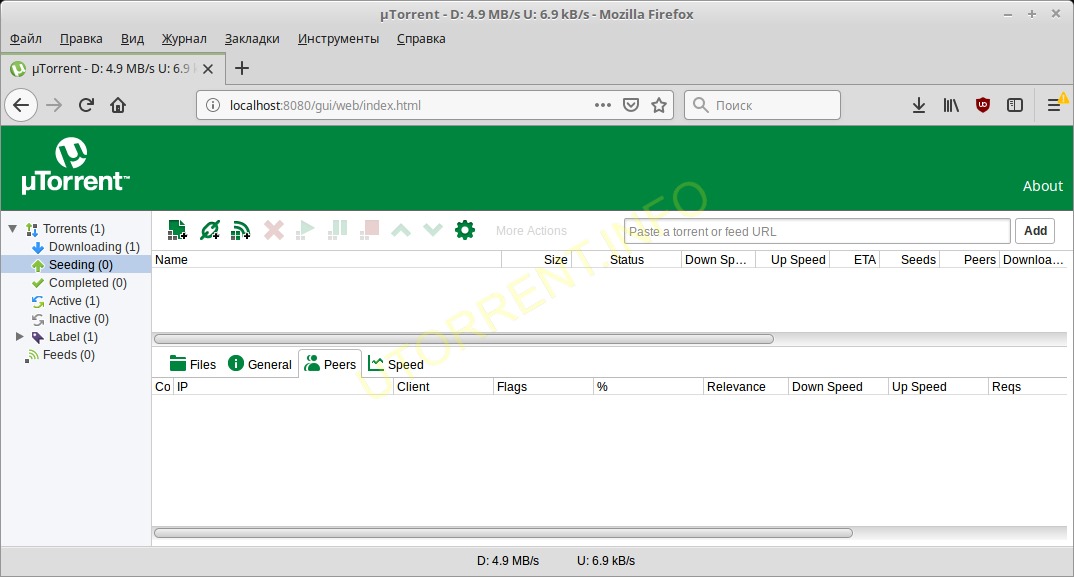Go to the Firefox Home page icon

coord(118,105)
